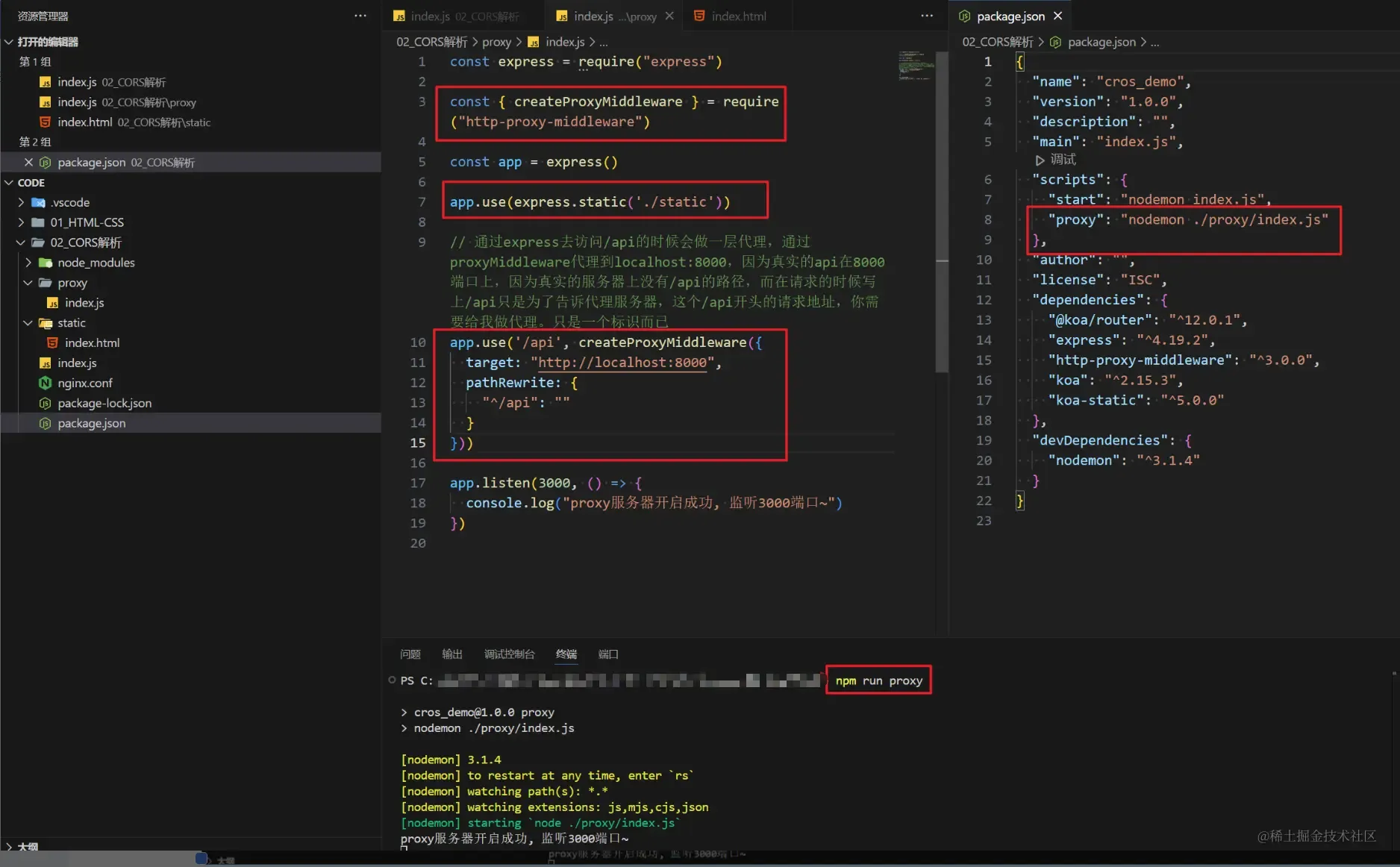Click the 第 2 组 group label
The height and width of the screenshot is (867, 1400).
click(x=35, y=142)
